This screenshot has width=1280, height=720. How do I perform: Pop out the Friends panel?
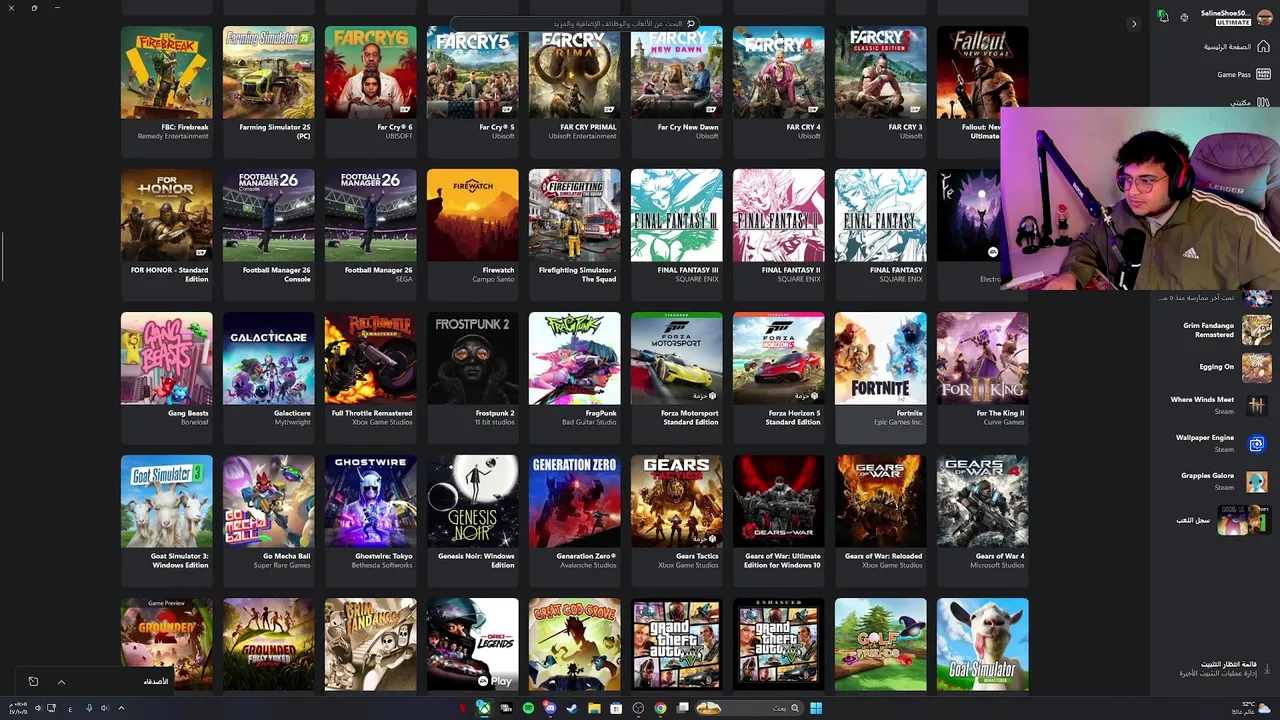coord(33,682)
